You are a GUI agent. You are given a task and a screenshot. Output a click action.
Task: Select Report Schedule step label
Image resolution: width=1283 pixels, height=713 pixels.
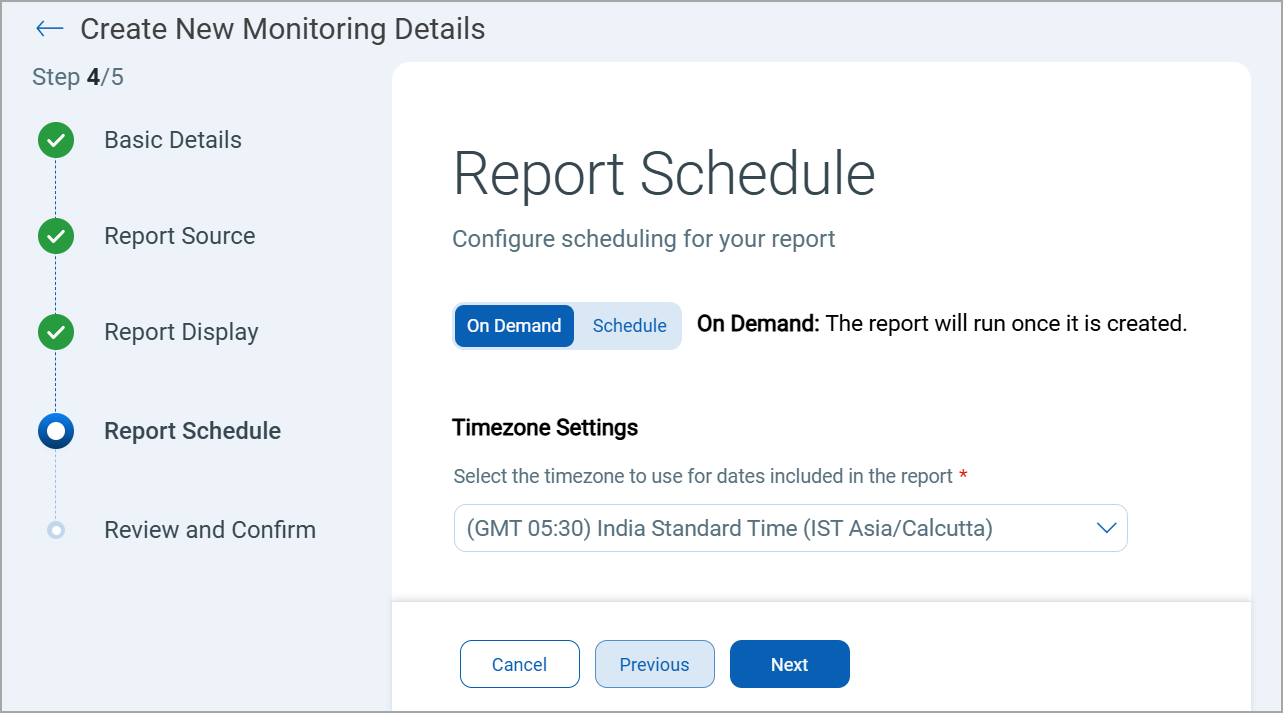[192, 431]
